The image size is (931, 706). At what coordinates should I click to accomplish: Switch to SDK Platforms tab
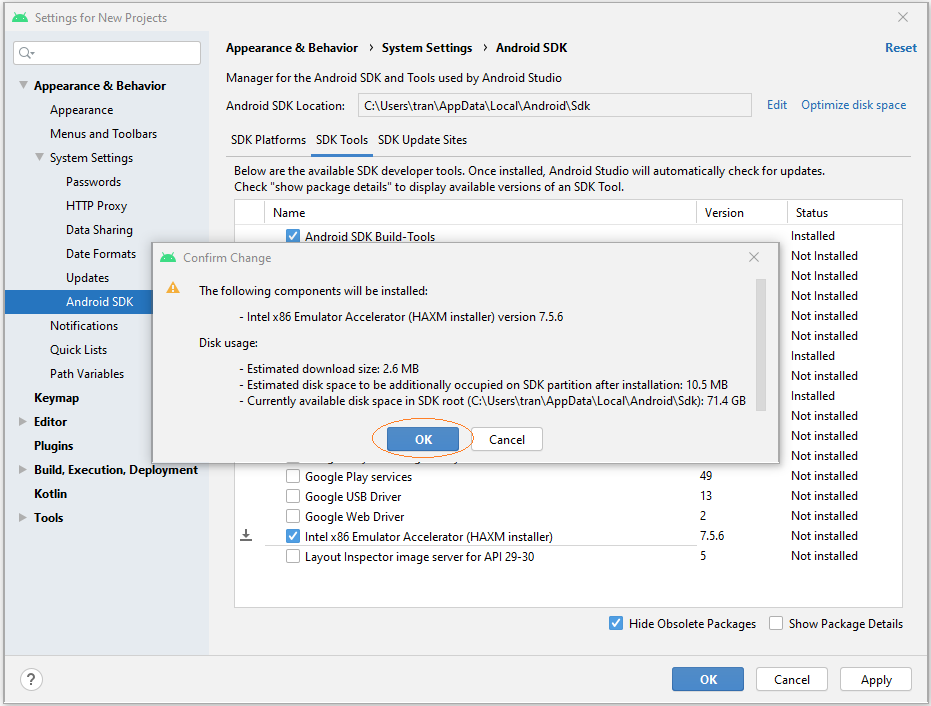(268, 140)
